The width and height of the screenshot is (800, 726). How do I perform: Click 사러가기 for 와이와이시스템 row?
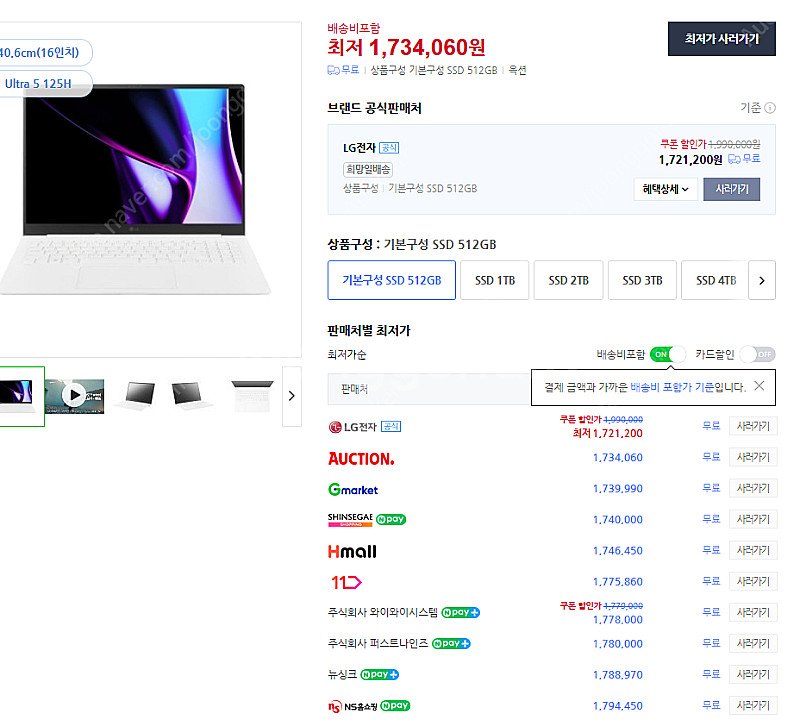click(753, 612)
